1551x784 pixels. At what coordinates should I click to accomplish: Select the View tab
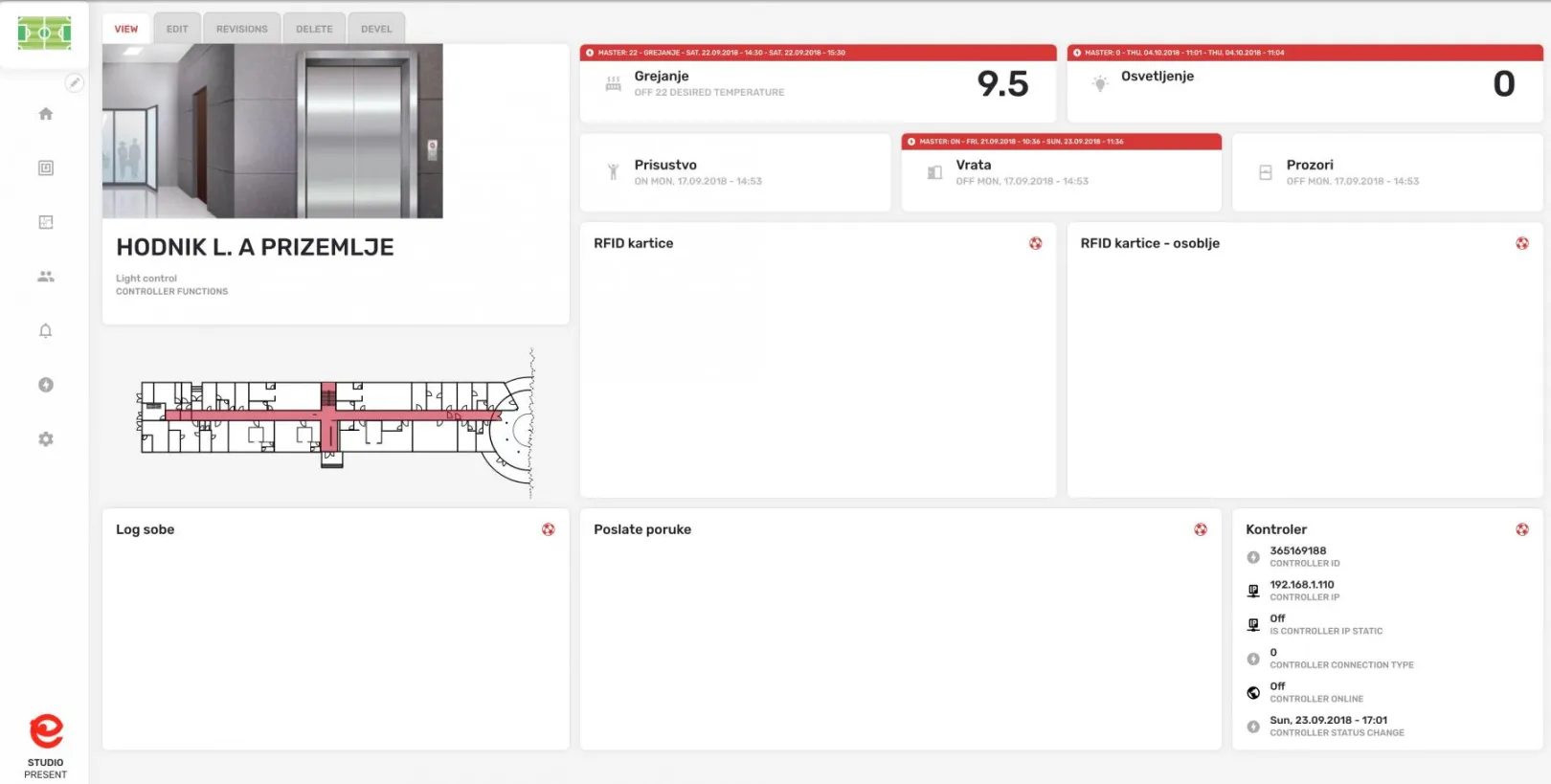tap(126, 29)
